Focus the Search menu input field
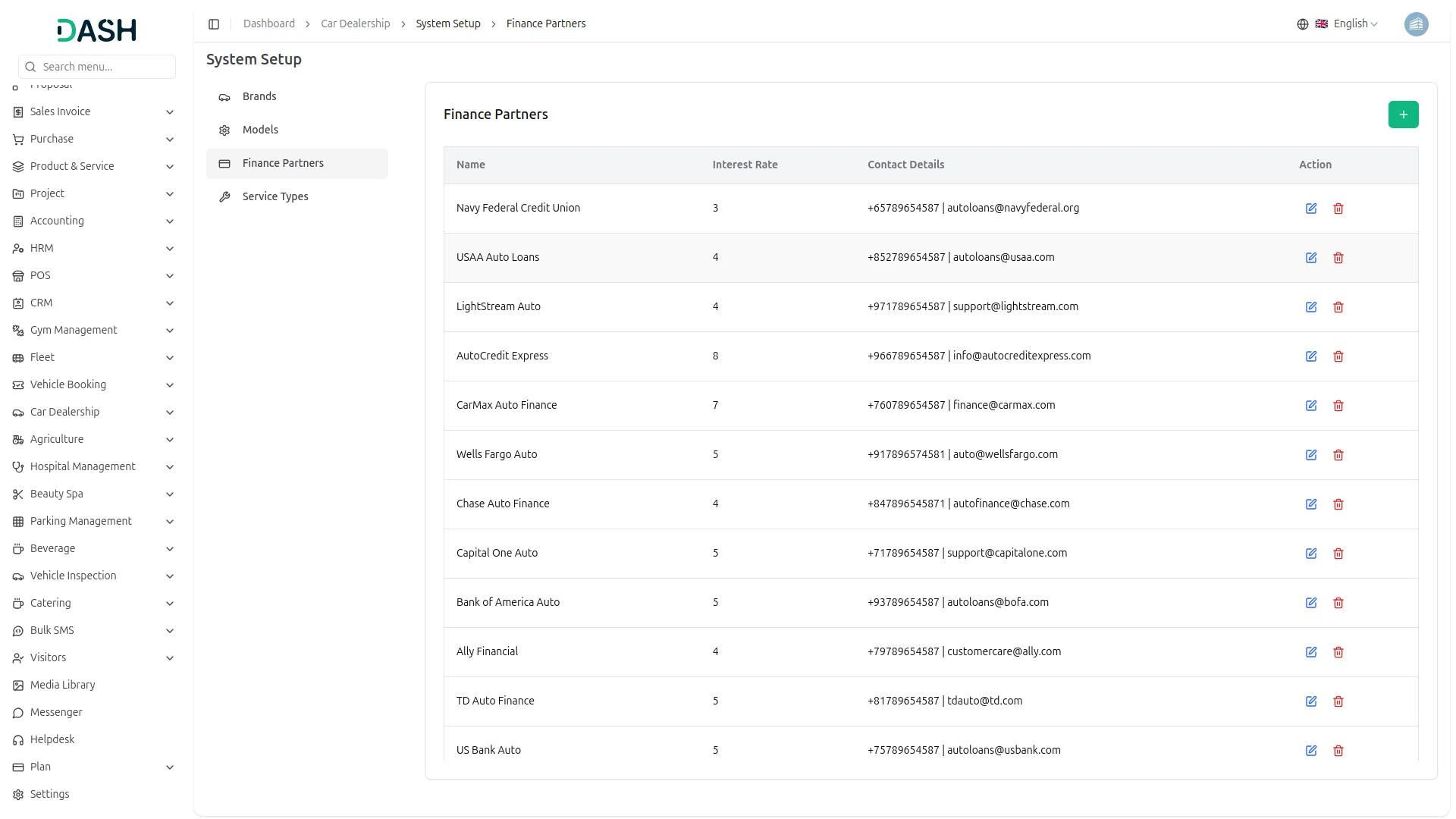The height and width of the screenshot is (819, 1456). coord(97,67)
